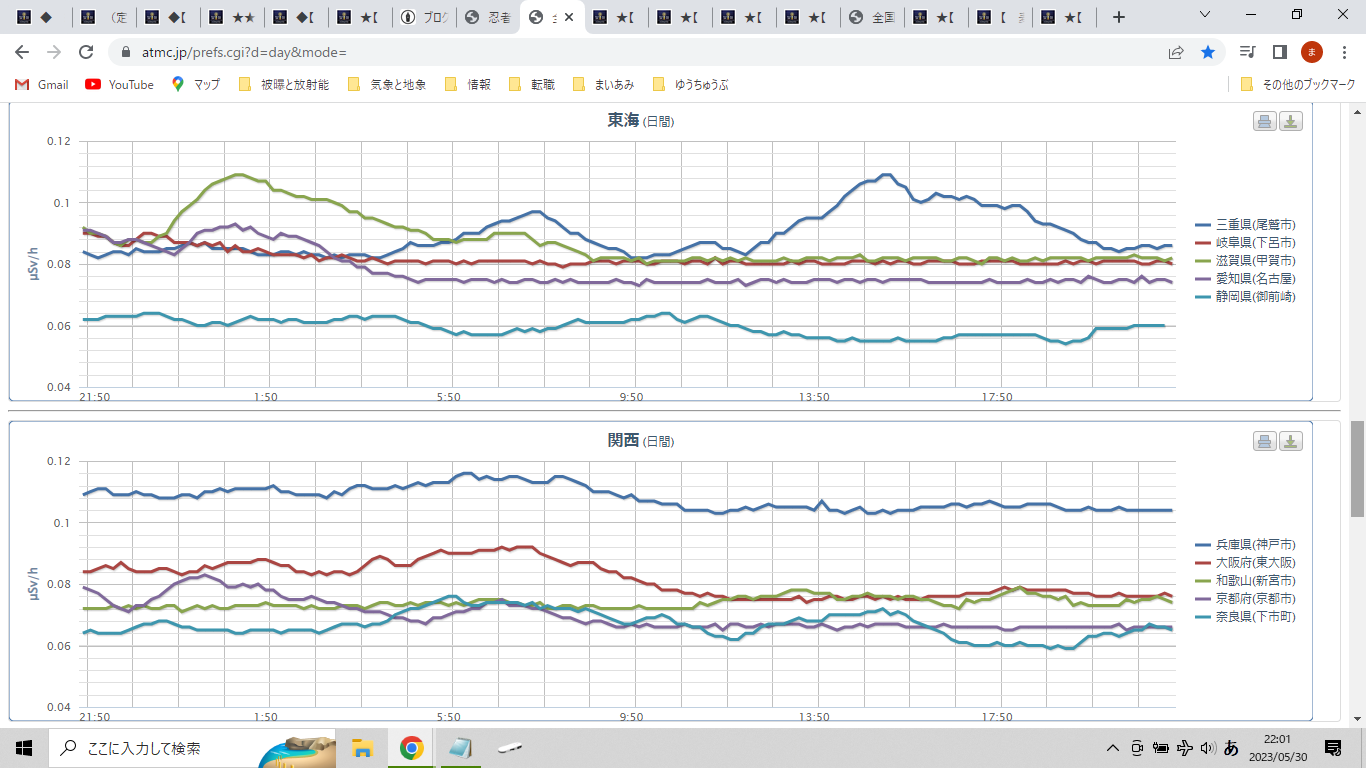Viewport: 1366px width, 768px height.
Task: Open the 情報 bookmark folder
Action: 468,85
